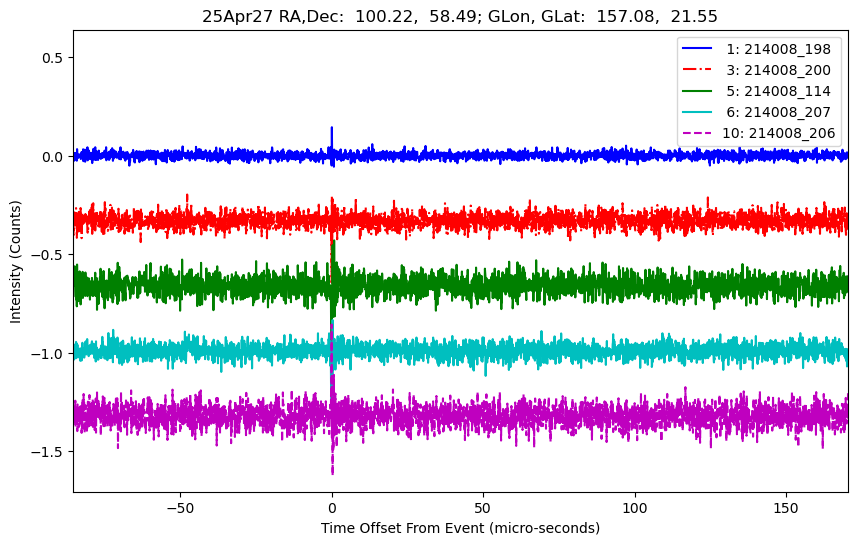
Task: Click the red dash-dot line sample in the legend
Action: pos(697,69)
